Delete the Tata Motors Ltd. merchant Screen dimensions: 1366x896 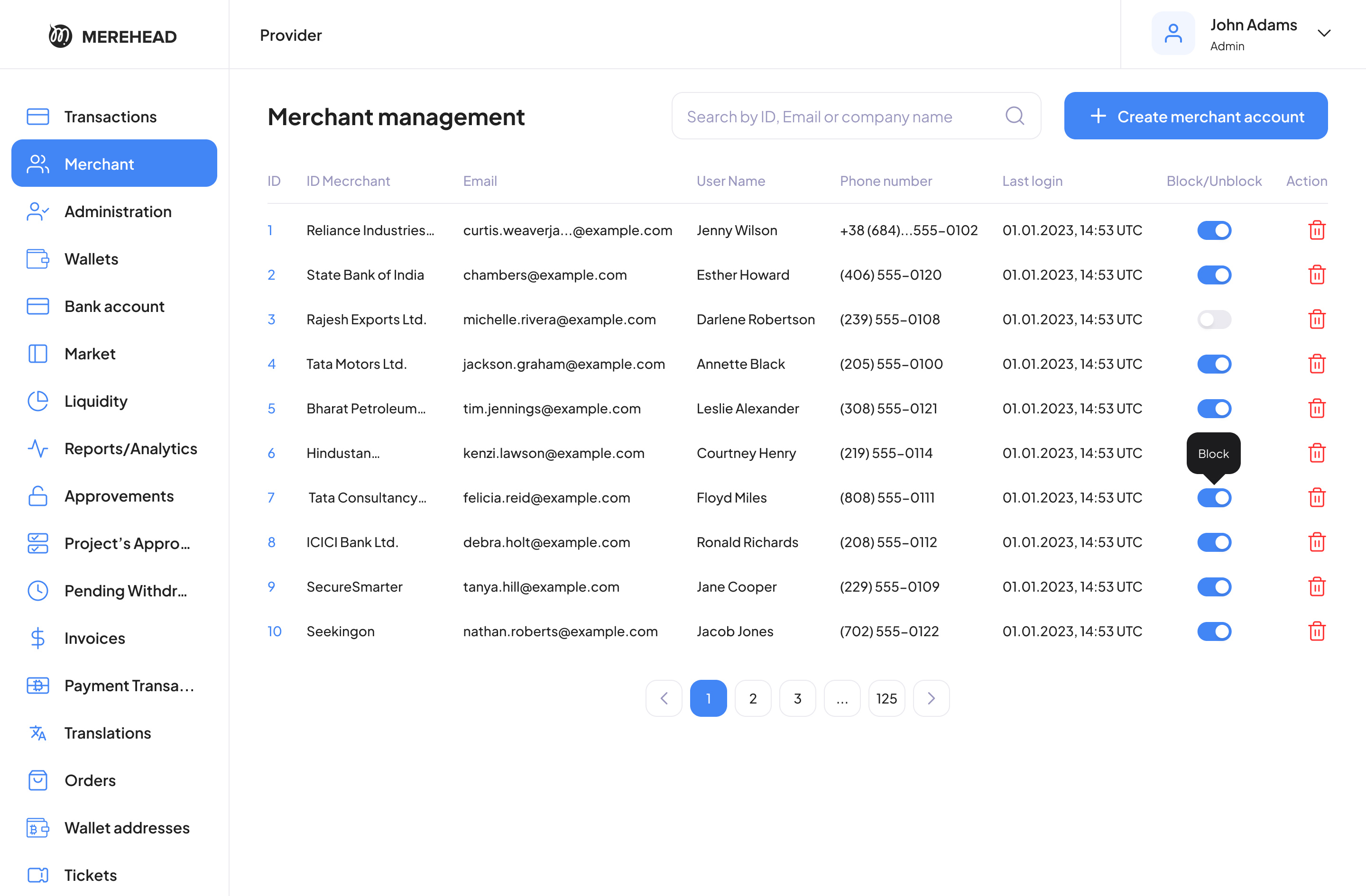click(1316, 364)
